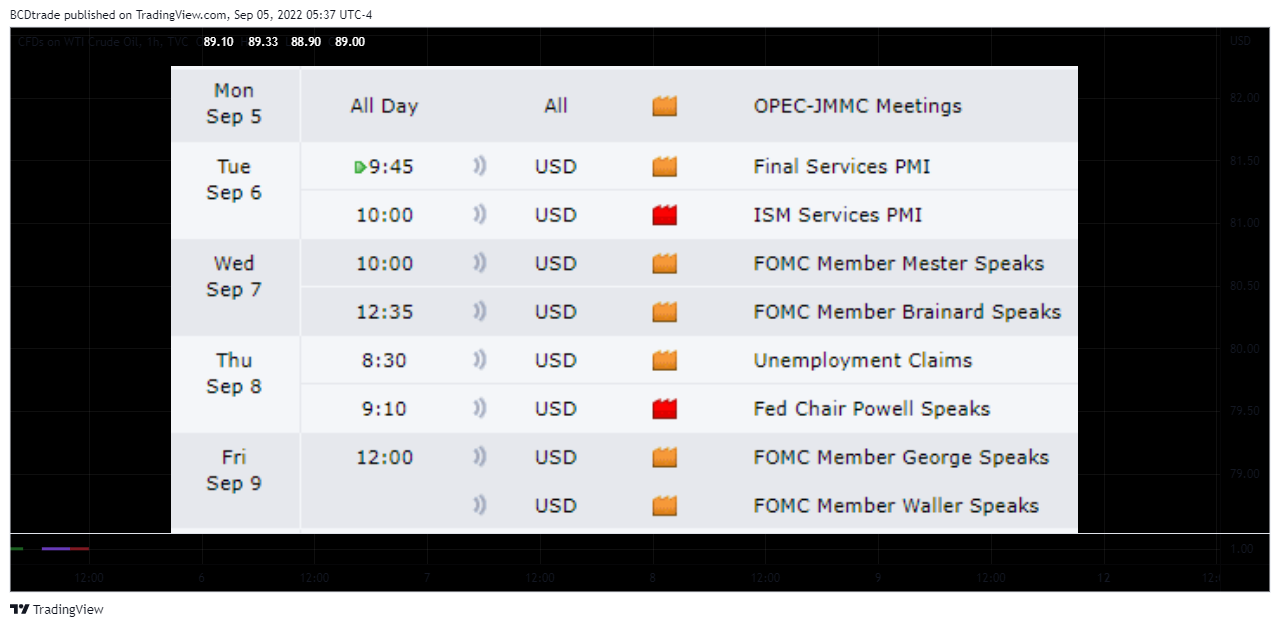
Task: Open FOMC Member Brainard Speaks entry
Action: [x=907, y=312]
